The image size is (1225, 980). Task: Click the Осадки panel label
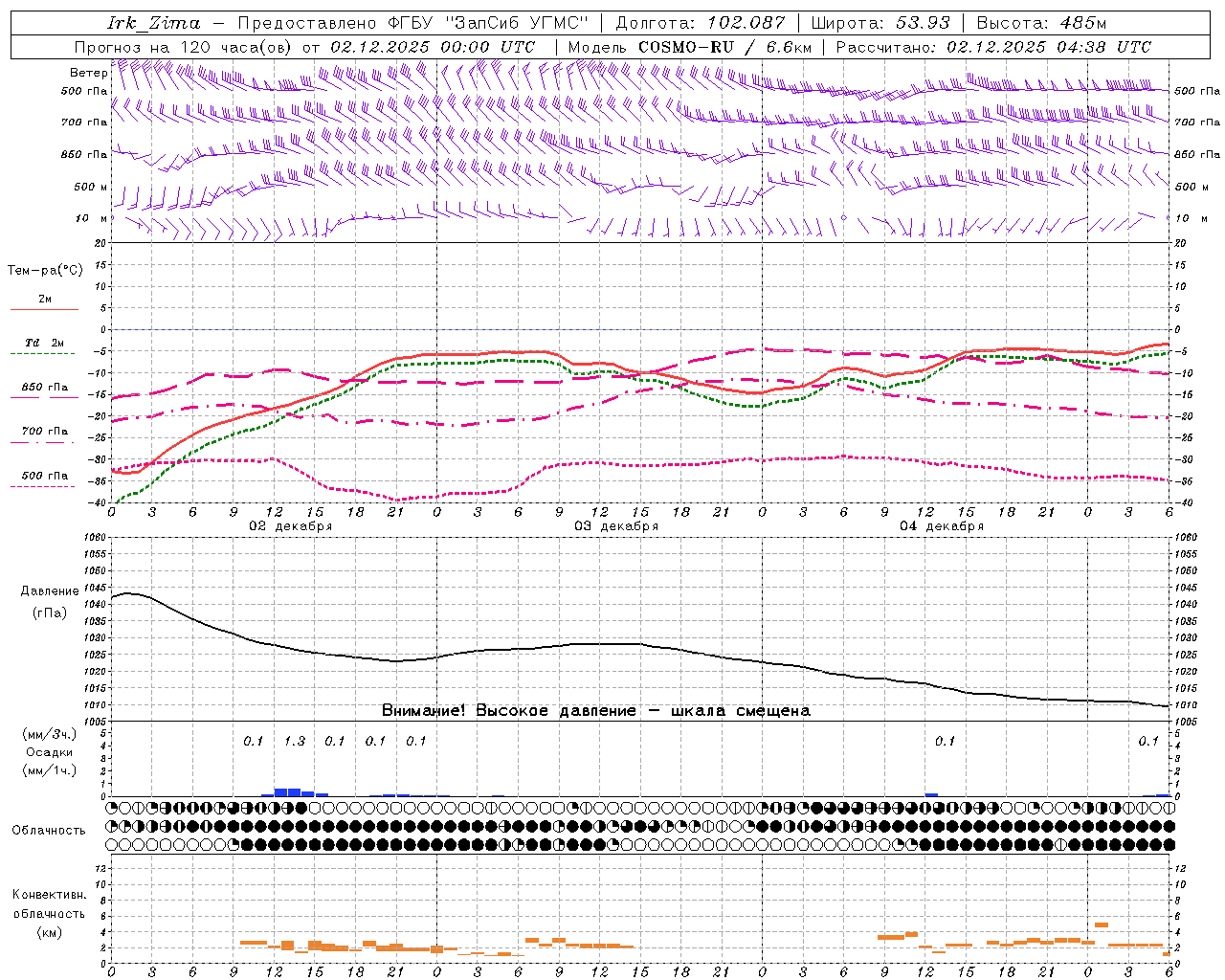pyautogui.click(x=50, y=752)
